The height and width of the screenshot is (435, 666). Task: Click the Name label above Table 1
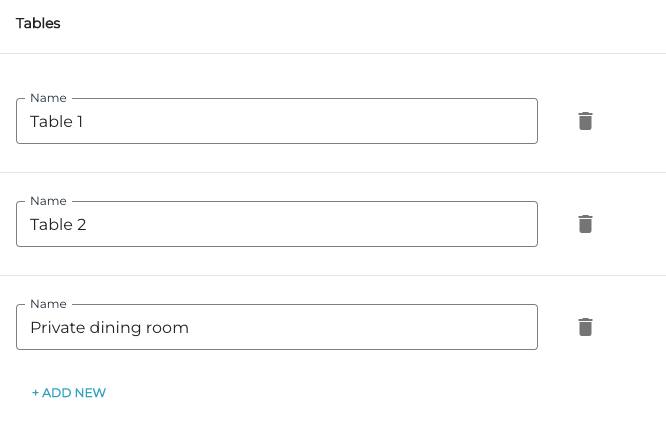click(x=48, y=98)
